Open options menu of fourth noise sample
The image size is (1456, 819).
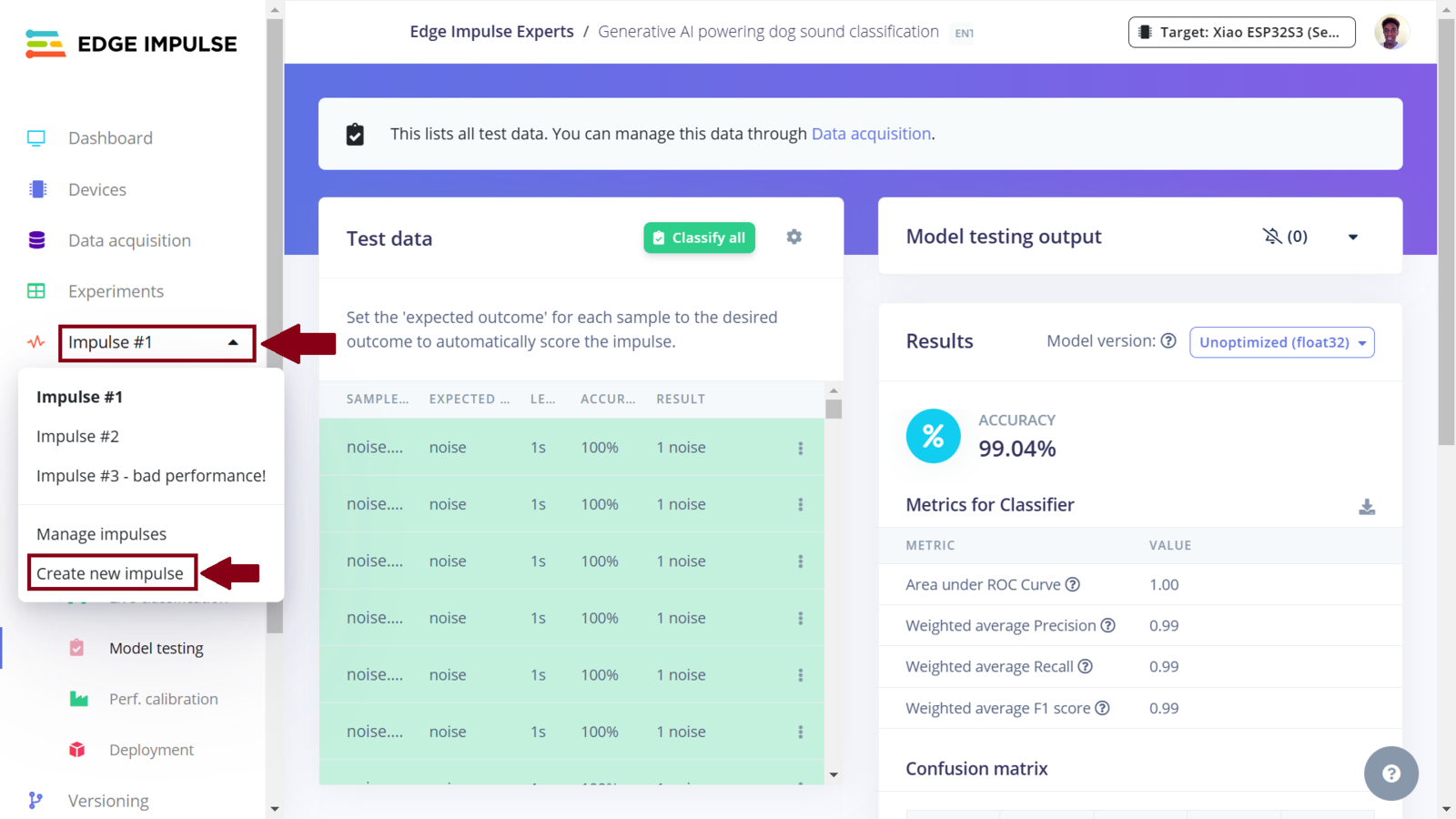[801, 618]
